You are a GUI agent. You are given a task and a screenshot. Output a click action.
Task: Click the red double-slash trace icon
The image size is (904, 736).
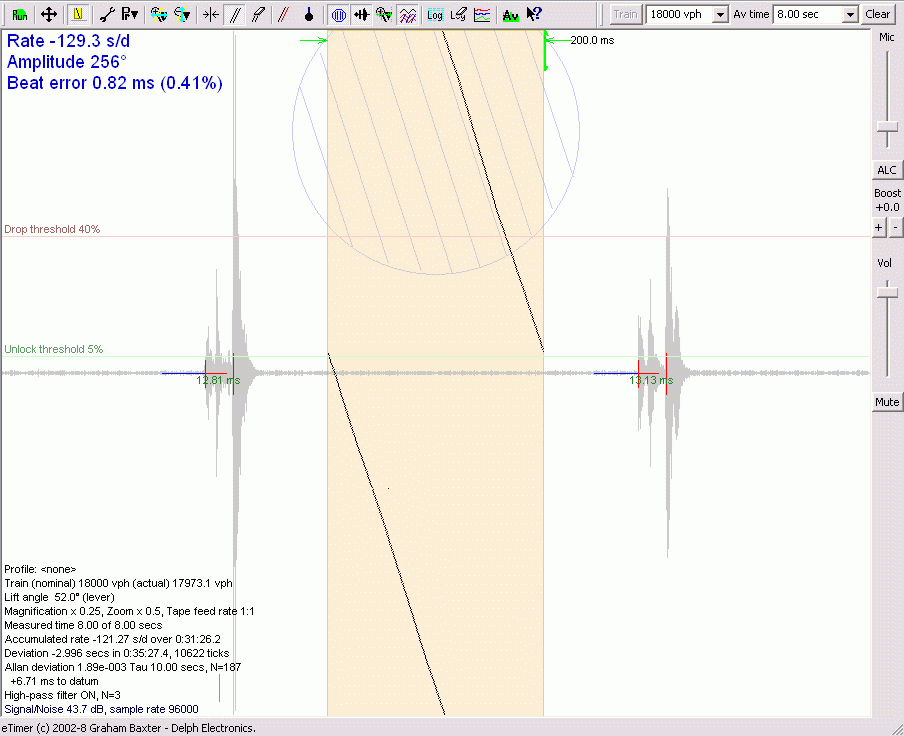tap(284, 15)
